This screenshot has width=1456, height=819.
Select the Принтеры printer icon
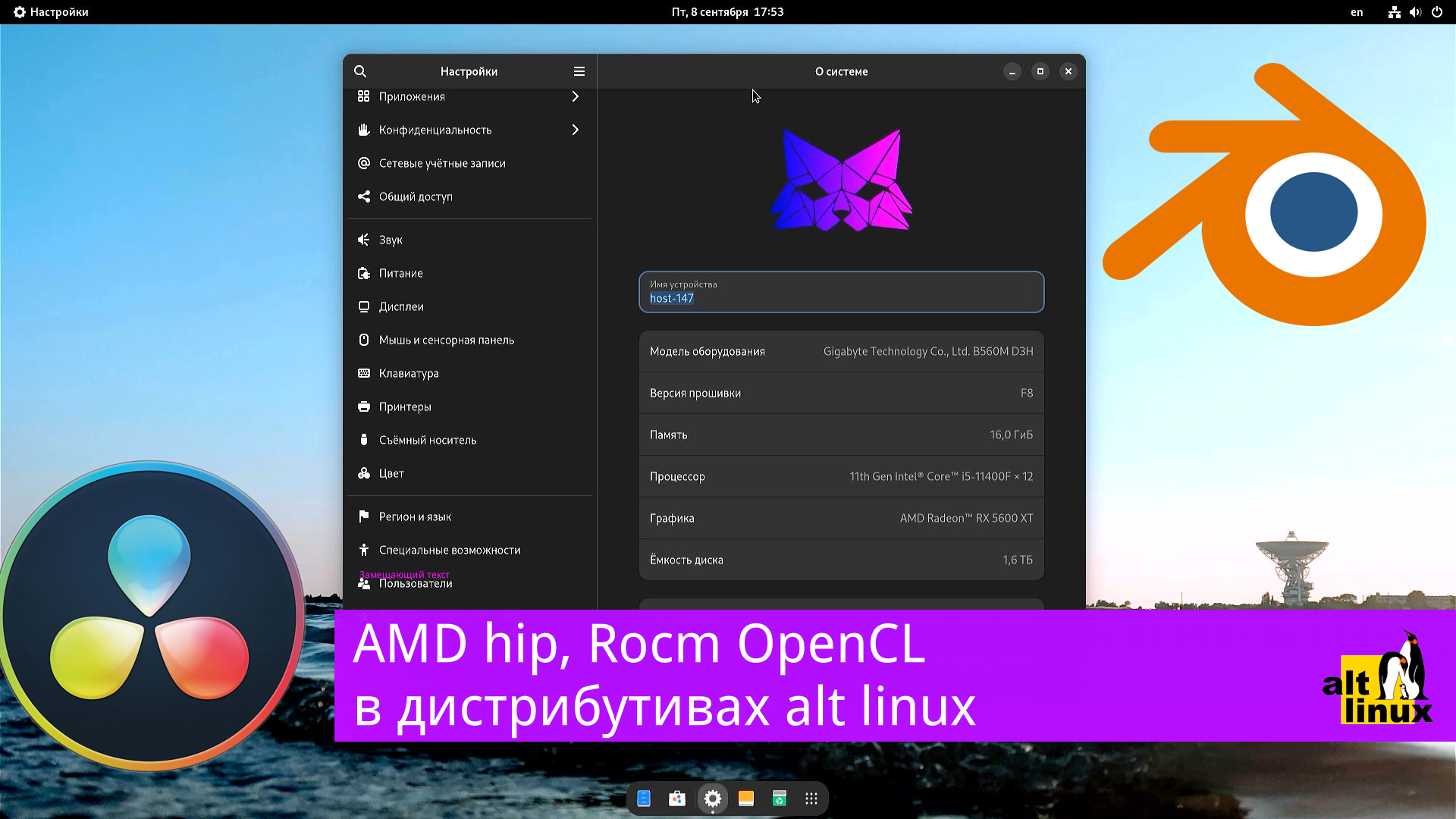tap(364, 406)
